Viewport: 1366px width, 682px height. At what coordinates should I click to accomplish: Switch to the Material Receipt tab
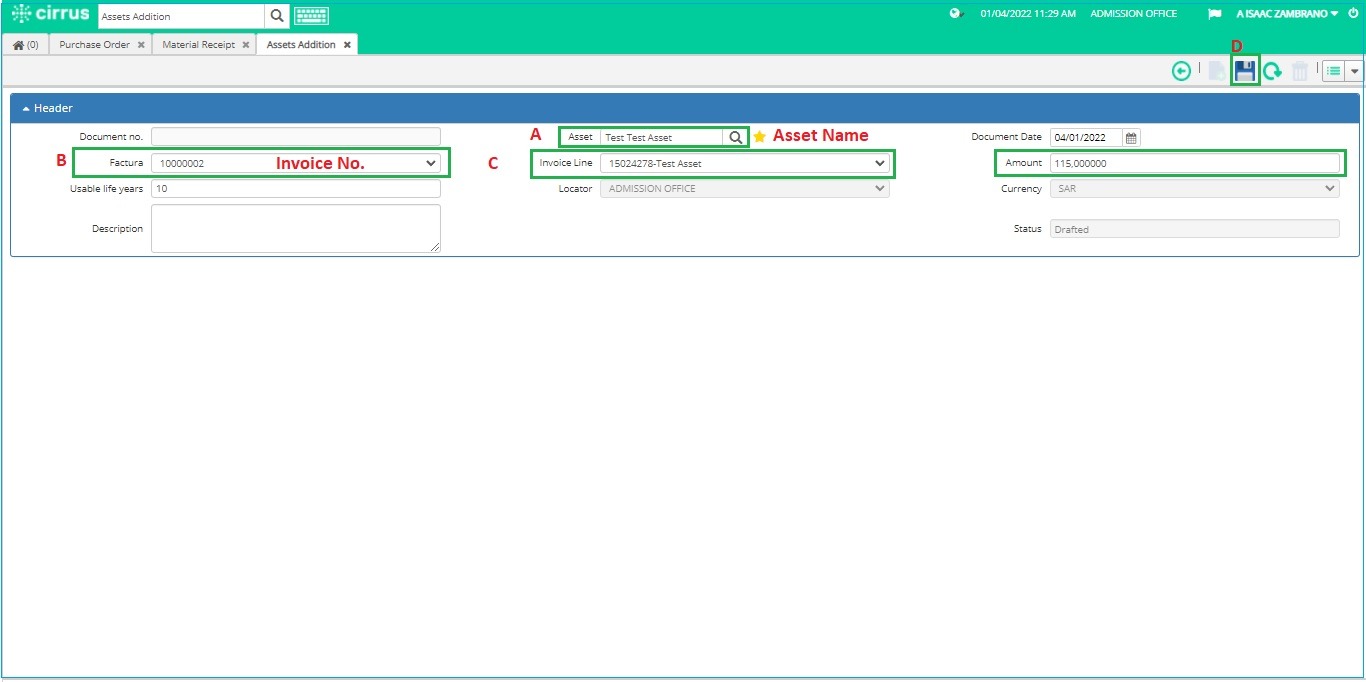pyautogui.click(x=198, y=45)
